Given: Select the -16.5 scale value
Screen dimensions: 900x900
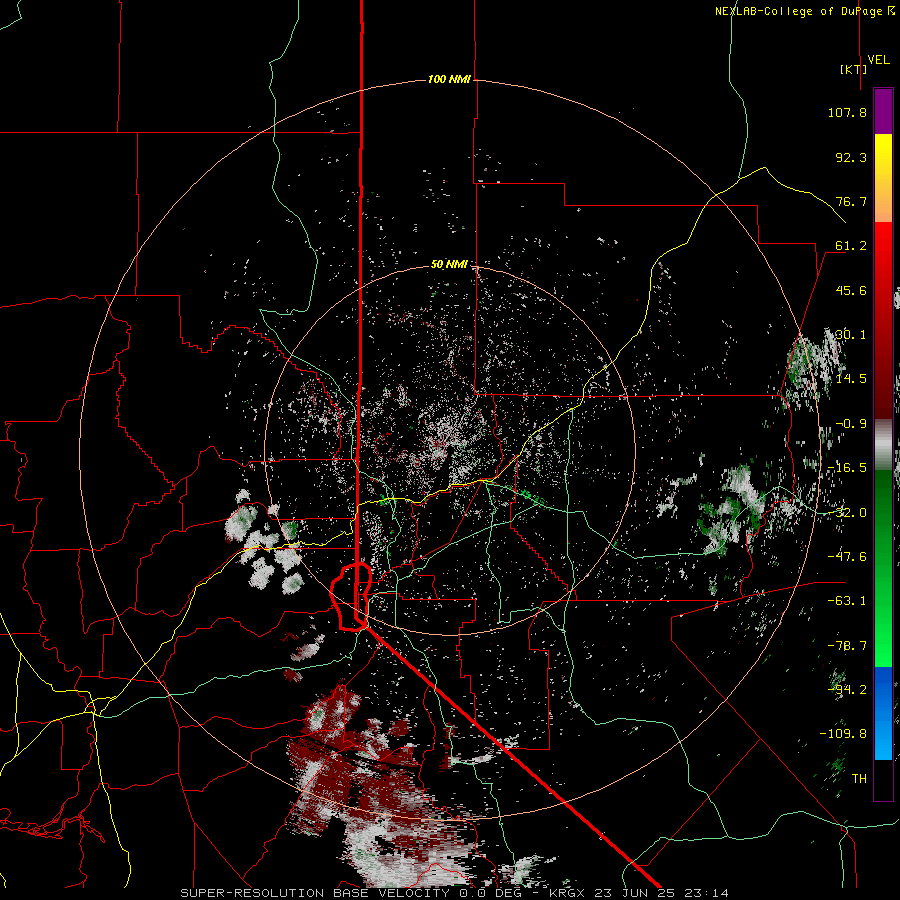Looking at the screenshot, I should [847, 468].
